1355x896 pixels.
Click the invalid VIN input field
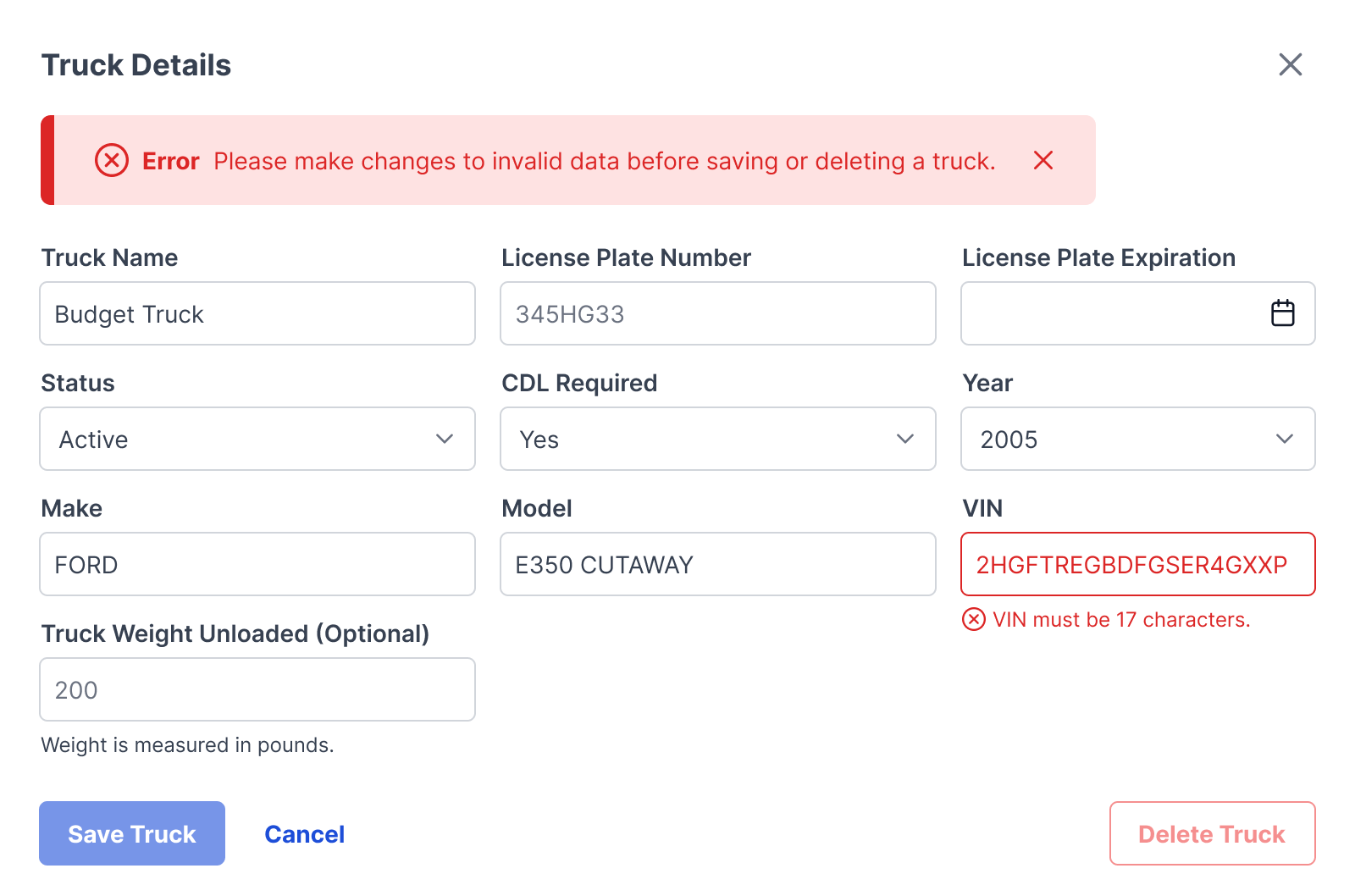coord(1137,564)
